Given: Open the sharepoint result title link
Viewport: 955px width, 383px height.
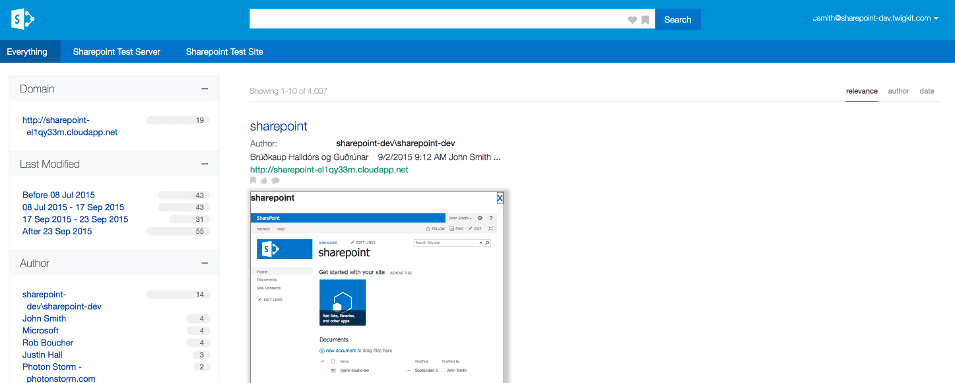Looking at the screenshot, I should click(x=278, y=126).
